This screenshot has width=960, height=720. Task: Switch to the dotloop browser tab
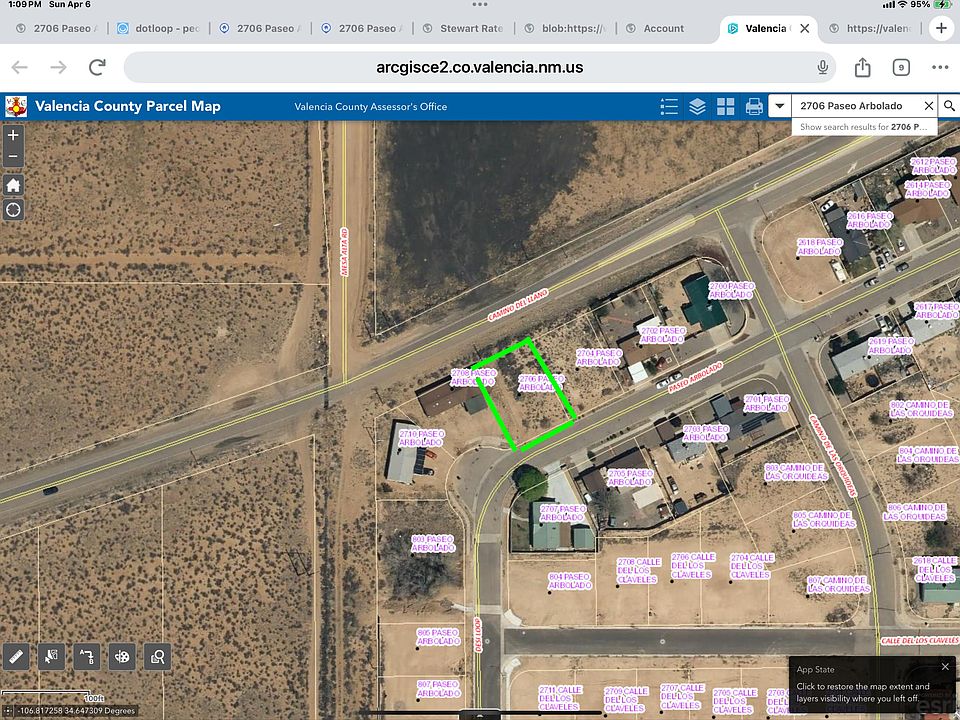[159, 28]
